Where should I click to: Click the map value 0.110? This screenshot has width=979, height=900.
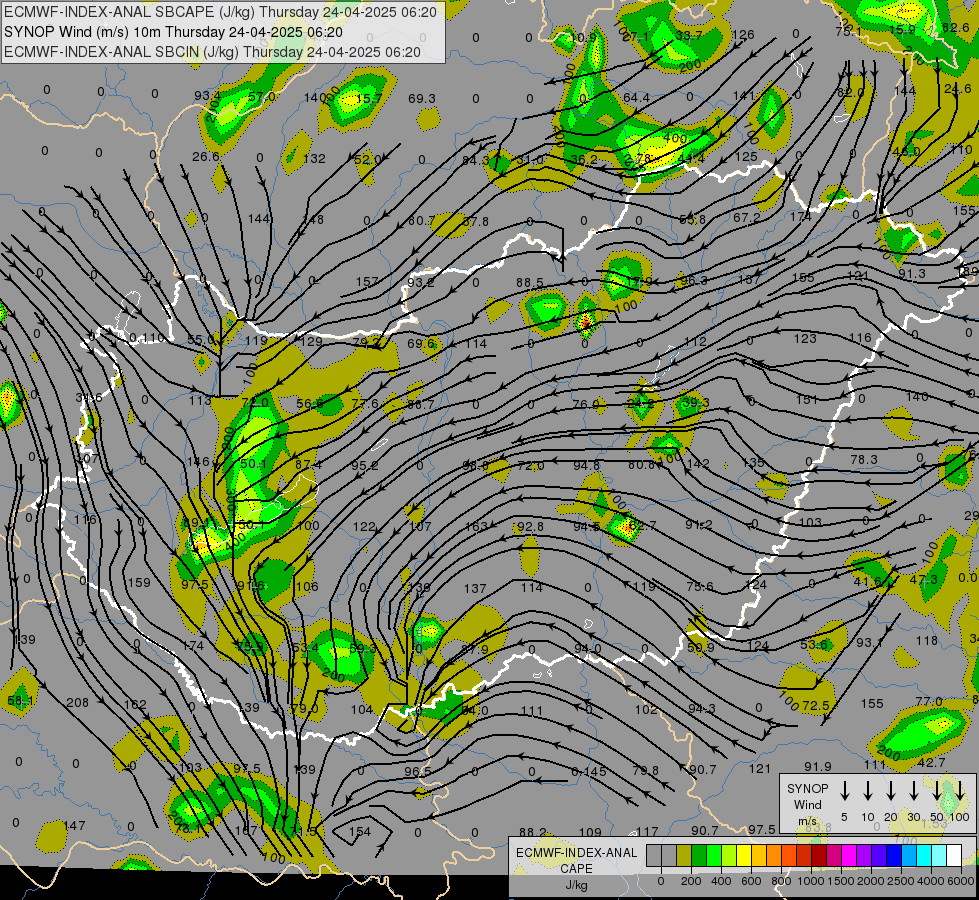147,338
